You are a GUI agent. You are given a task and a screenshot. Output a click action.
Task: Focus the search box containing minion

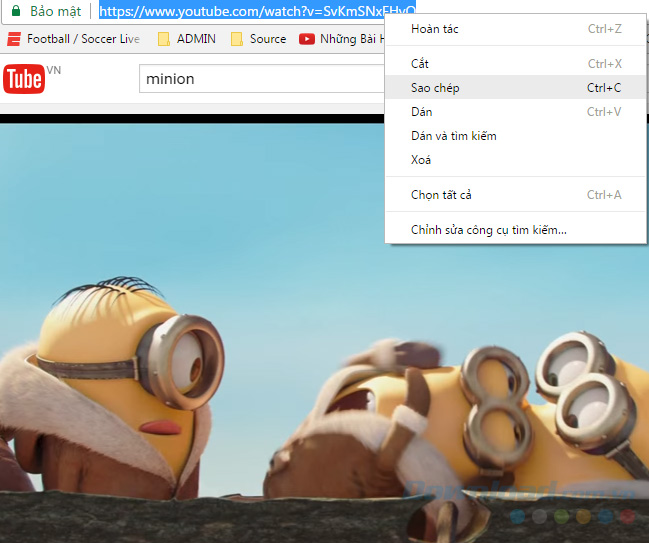click(260, 78)
